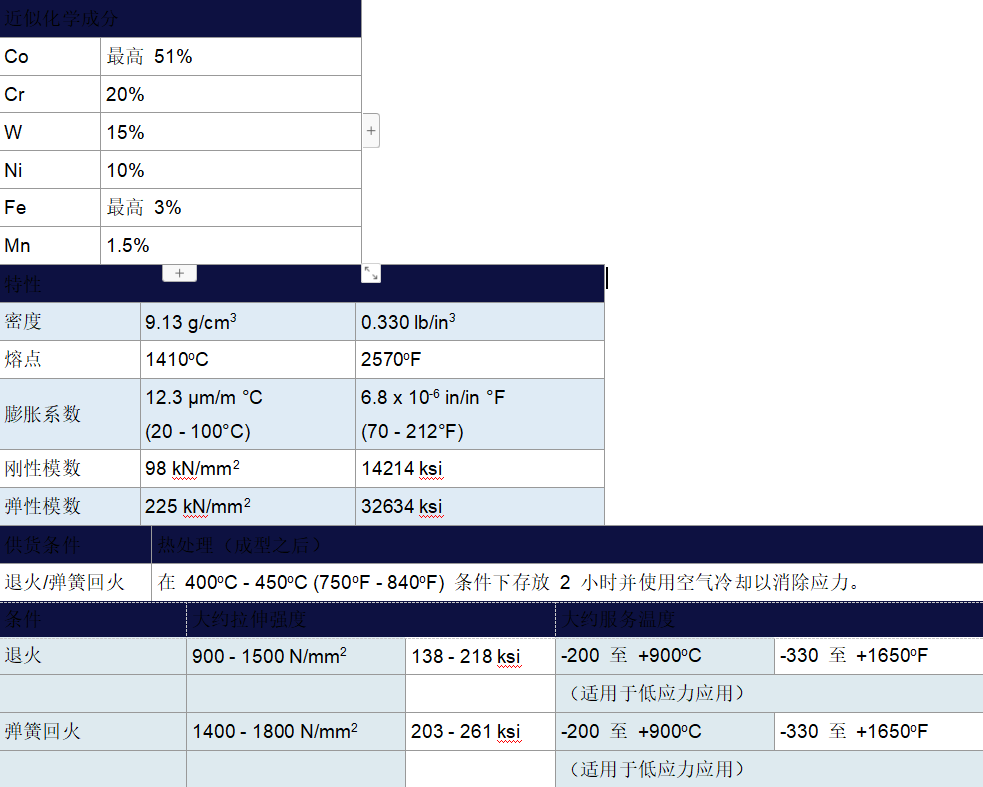Select the 900 - 1500 N/mm² tensile cell
983x787 pixels.
point(295,657)
